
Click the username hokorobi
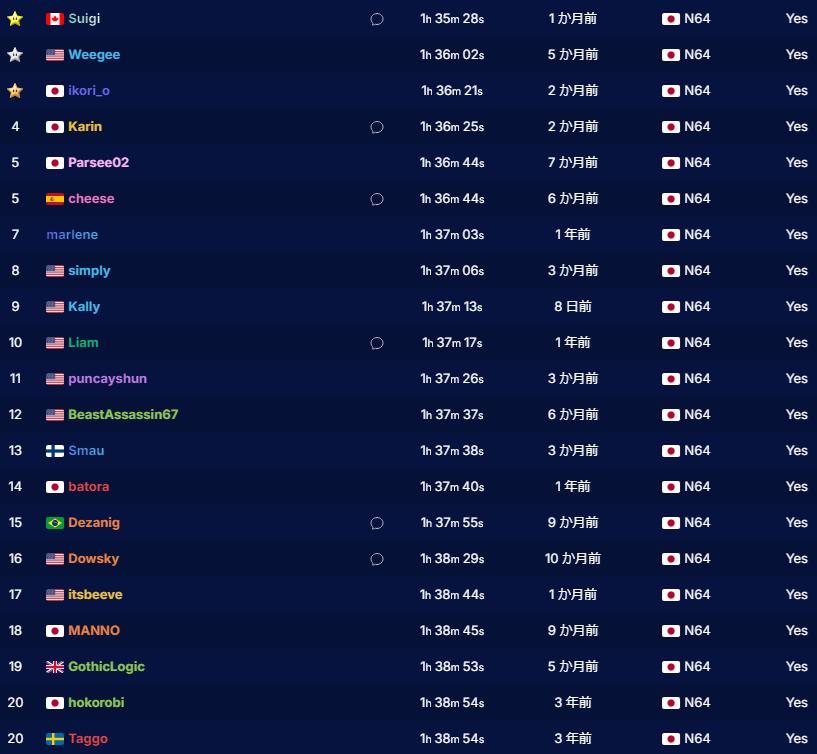point(96,703)
